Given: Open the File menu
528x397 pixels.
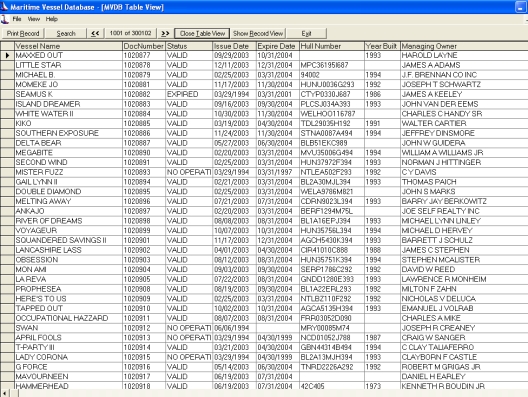Looking at the screenshot, I should [x=17, y=19].
